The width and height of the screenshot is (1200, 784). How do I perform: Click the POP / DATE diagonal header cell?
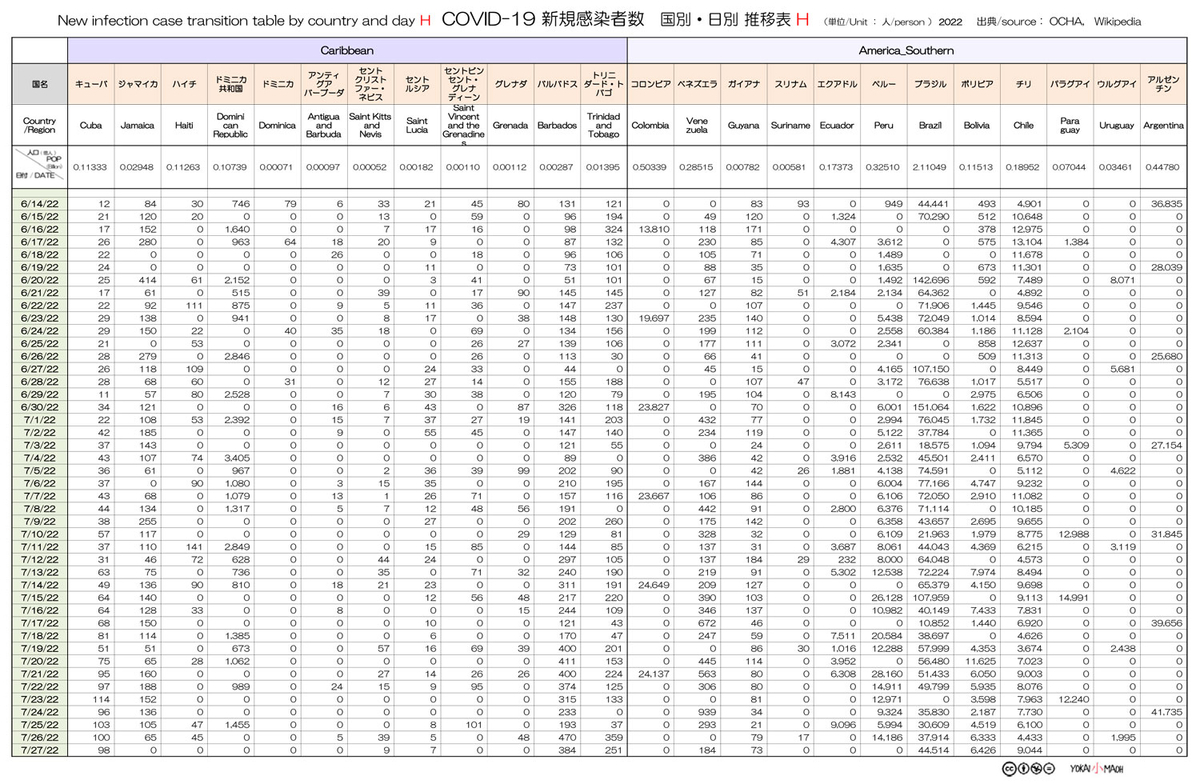40,166
